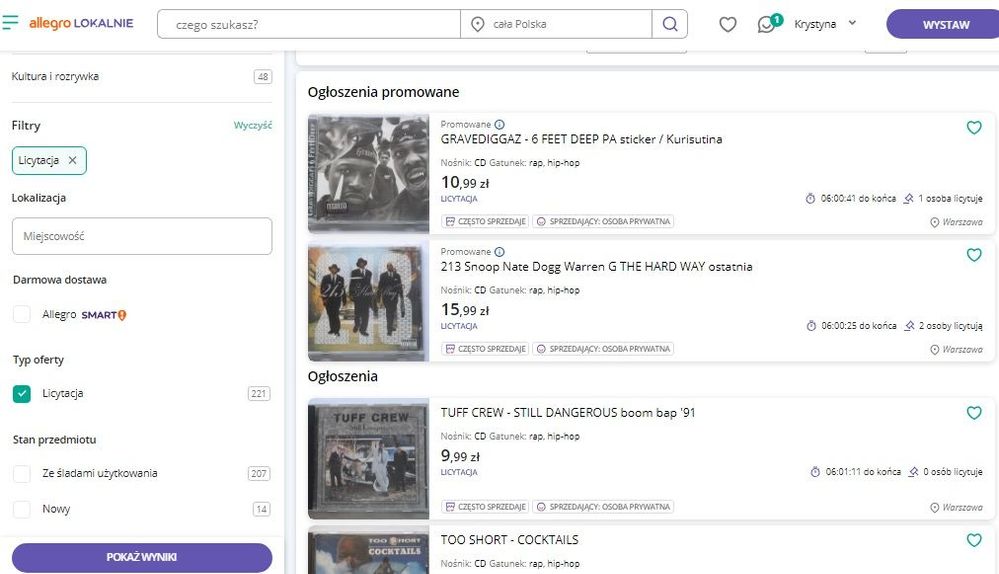Check the Nowy condition checkbox
Image resolution: width=999 pixels, height=574 pixels.
pyautogui.click(x=22, y=509)
